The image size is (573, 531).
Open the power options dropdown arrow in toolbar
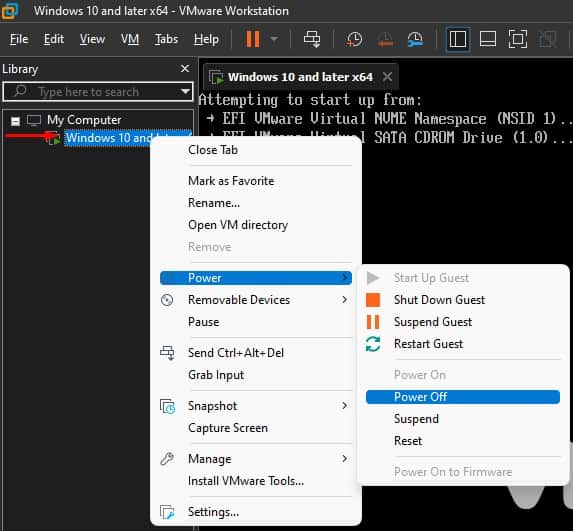(x=274, y=39)
